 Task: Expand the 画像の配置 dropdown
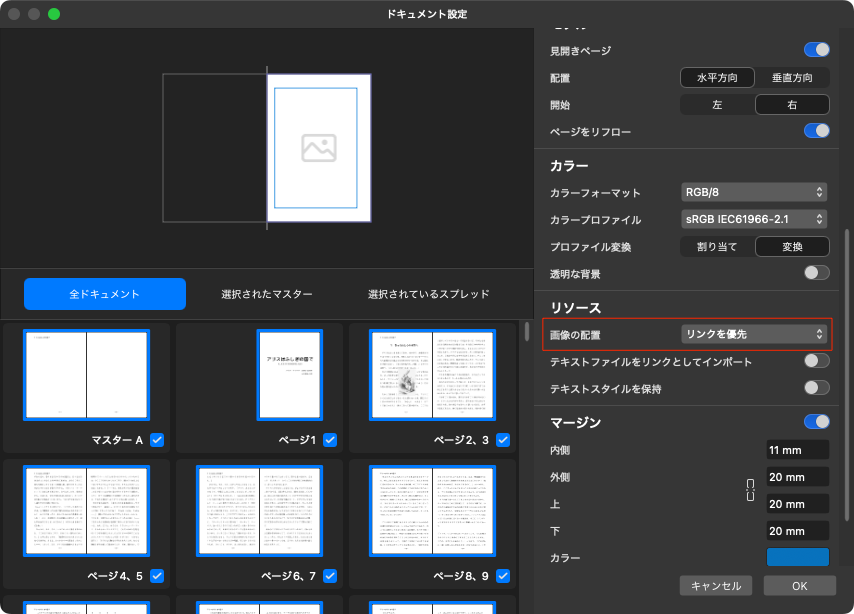[x=754, y=334]
